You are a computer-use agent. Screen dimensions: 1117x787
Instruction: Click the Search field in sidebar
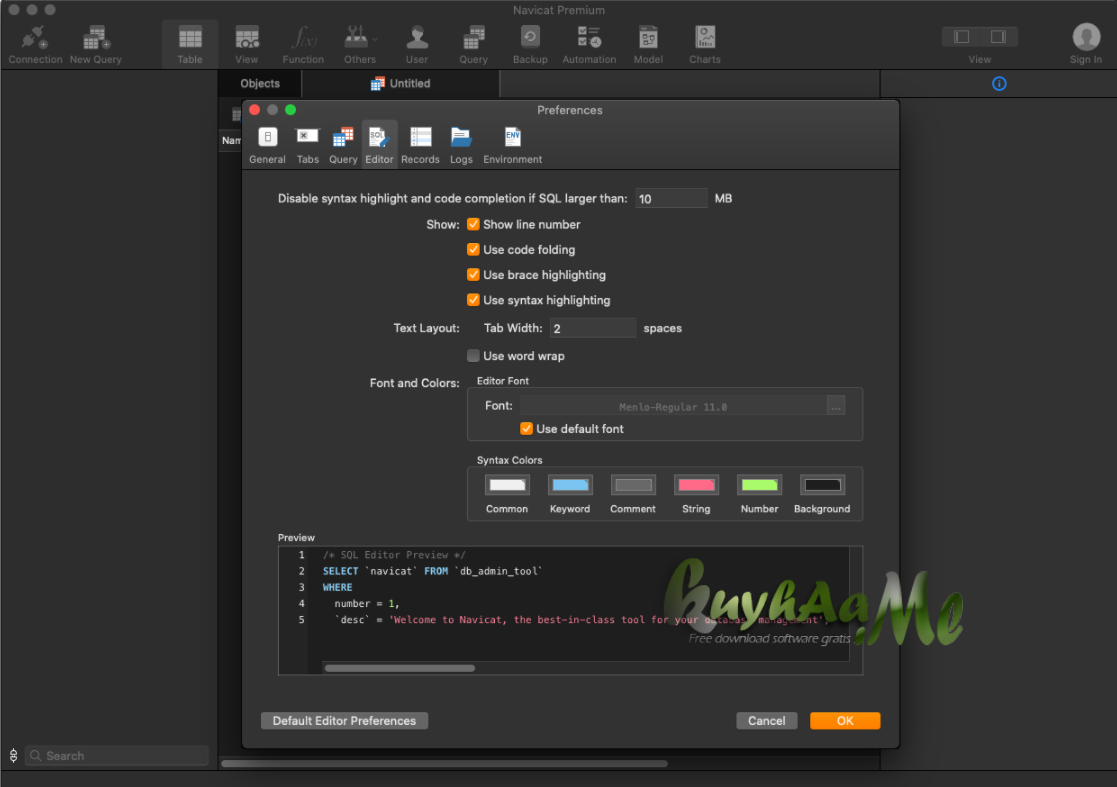(x=117, y=756)
